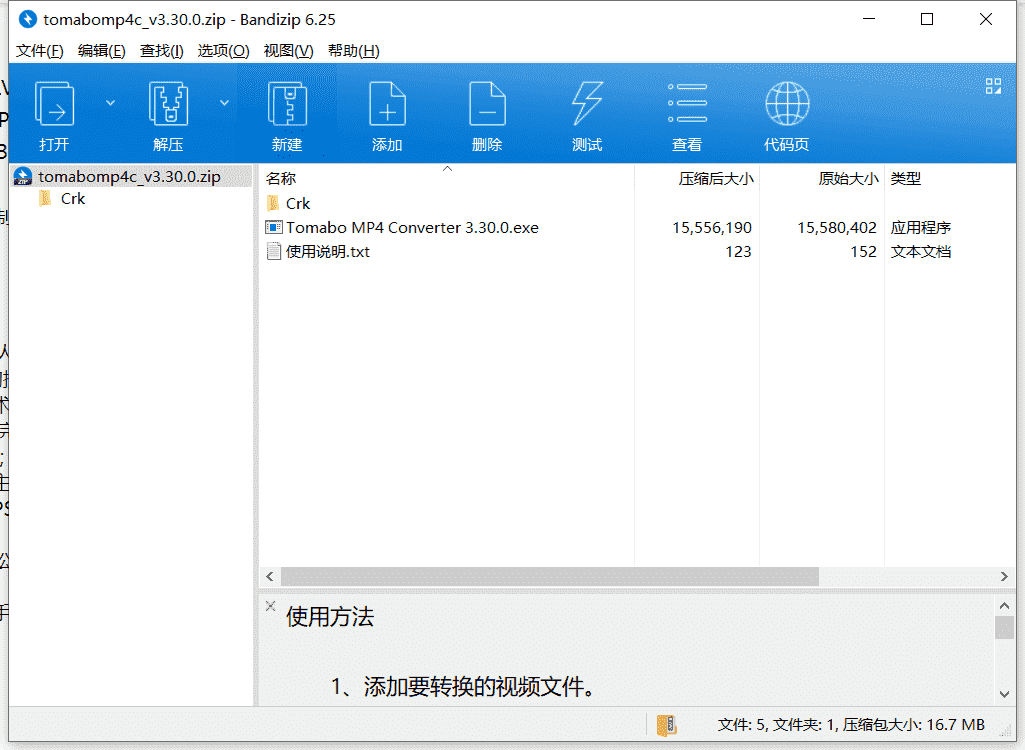This screenshot has width=1025, height=750.
Task: Click the preview pane scroll up arrow
Action: tap(1005, 606)
